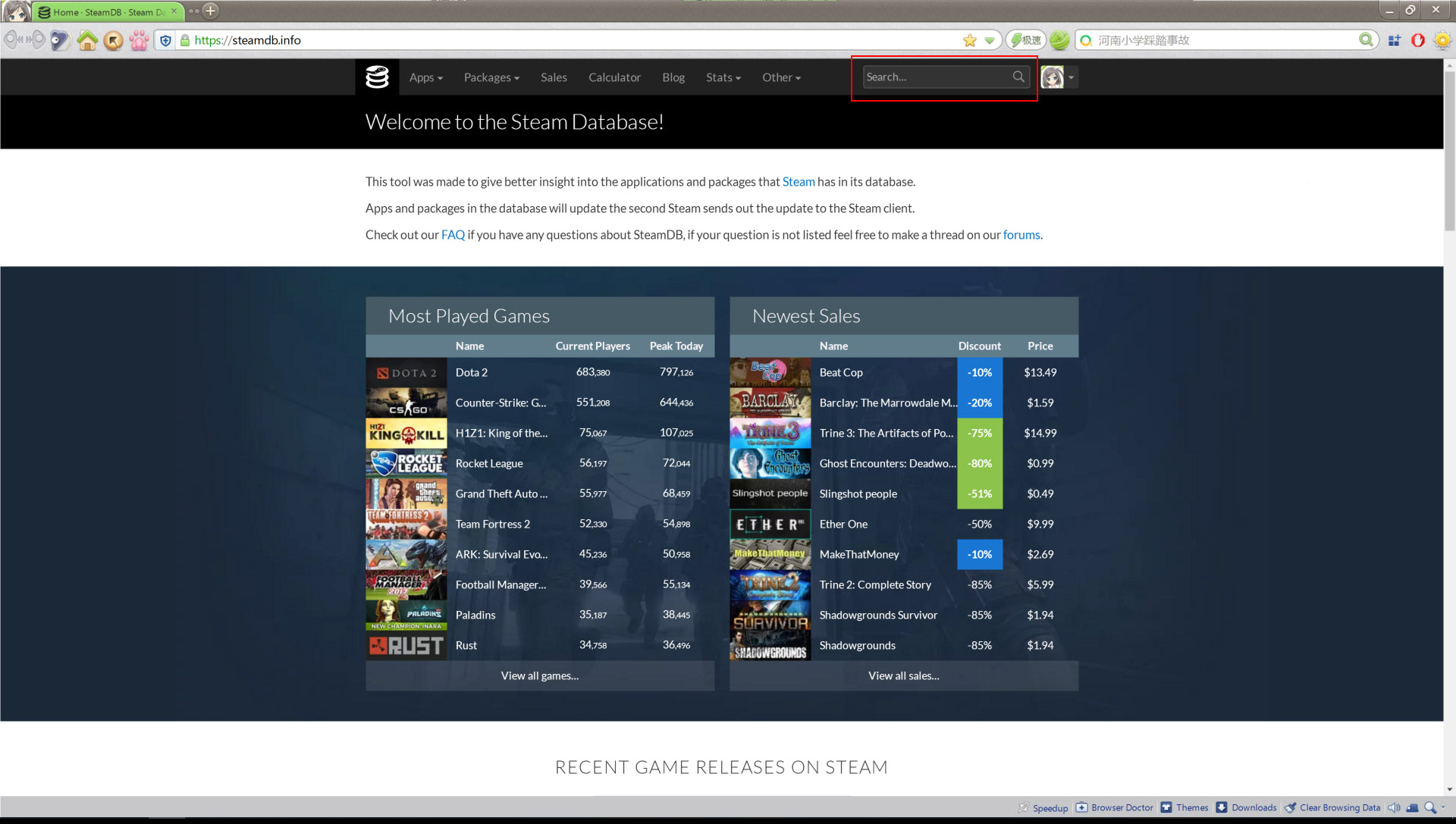Open the Rocket League row
This screenshot has height=824, width=1456.
tap(540, 463)
